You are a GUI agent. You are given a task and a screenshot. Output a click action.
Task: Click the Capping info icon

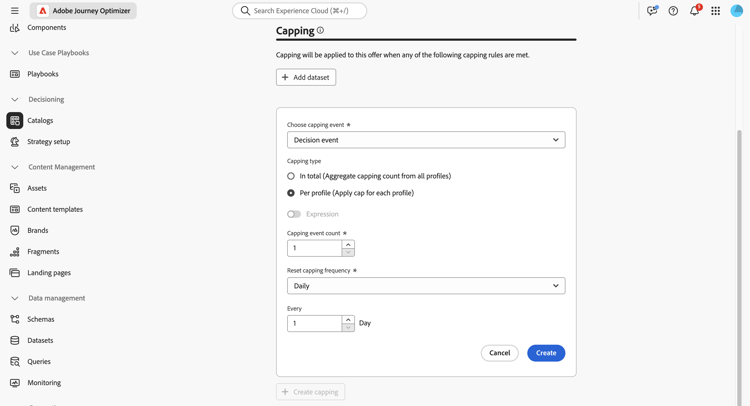[320, 31]
